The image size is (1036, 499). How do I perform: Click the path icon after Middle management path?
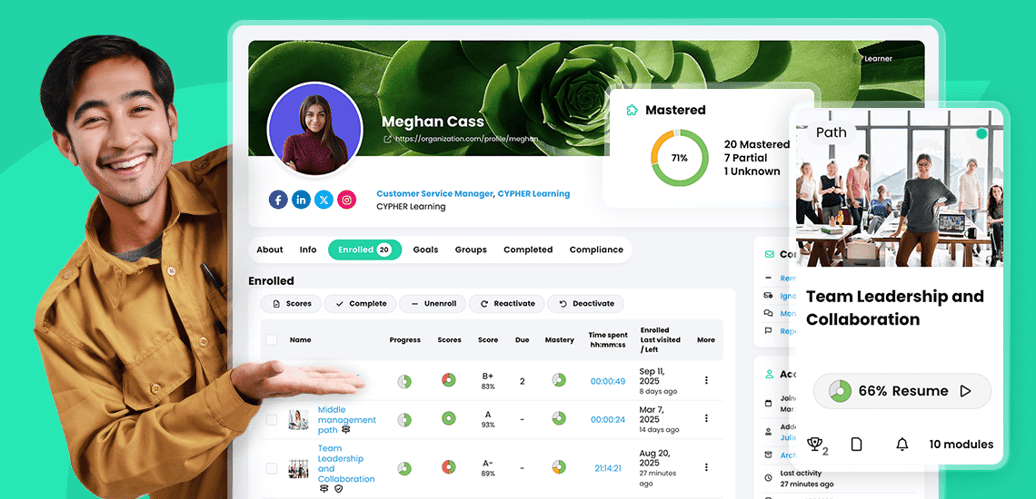[346, 430]
